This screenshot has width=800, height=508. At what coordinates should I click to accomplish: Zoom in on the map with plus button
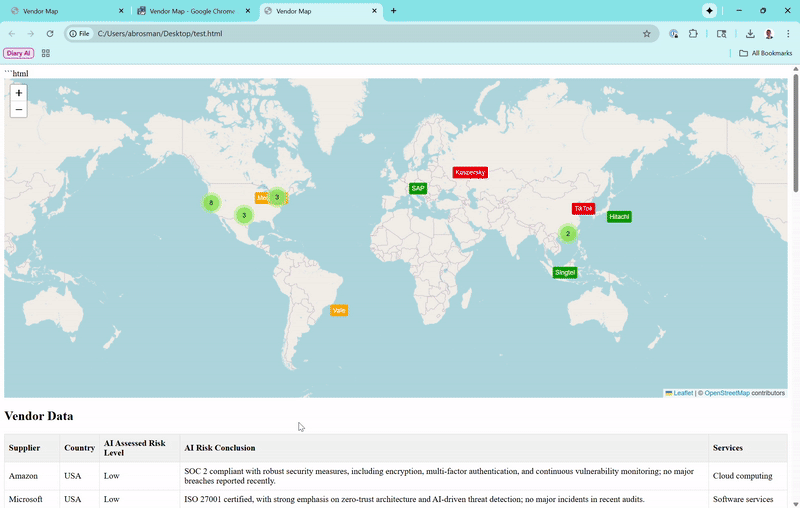[x=19, y=93]
